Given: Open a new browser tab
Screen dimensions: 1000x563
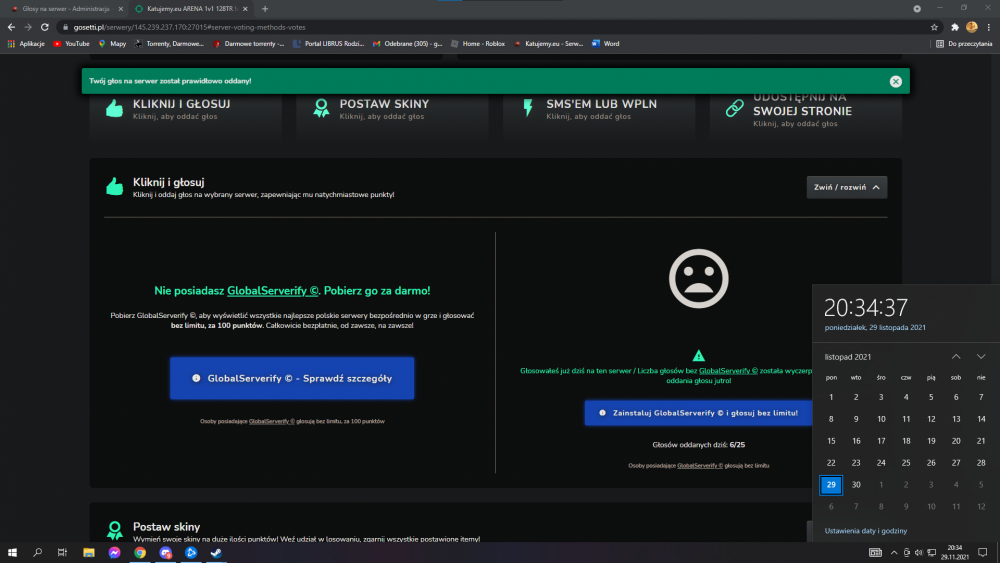Looking at the screenshot, I should pos(265,9).
